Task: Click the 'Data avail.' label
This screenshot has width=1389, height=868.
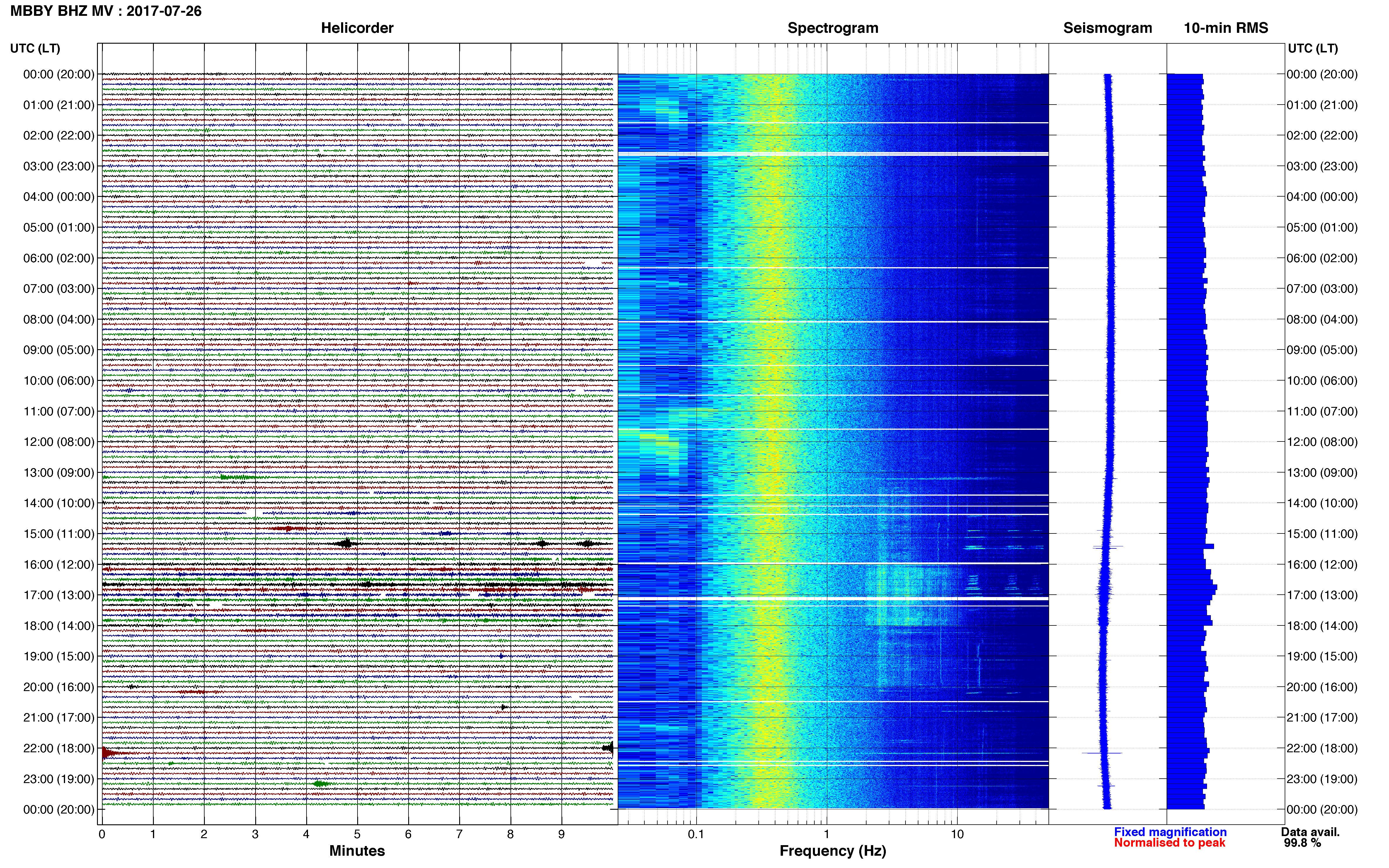Action: [1310, 832]
